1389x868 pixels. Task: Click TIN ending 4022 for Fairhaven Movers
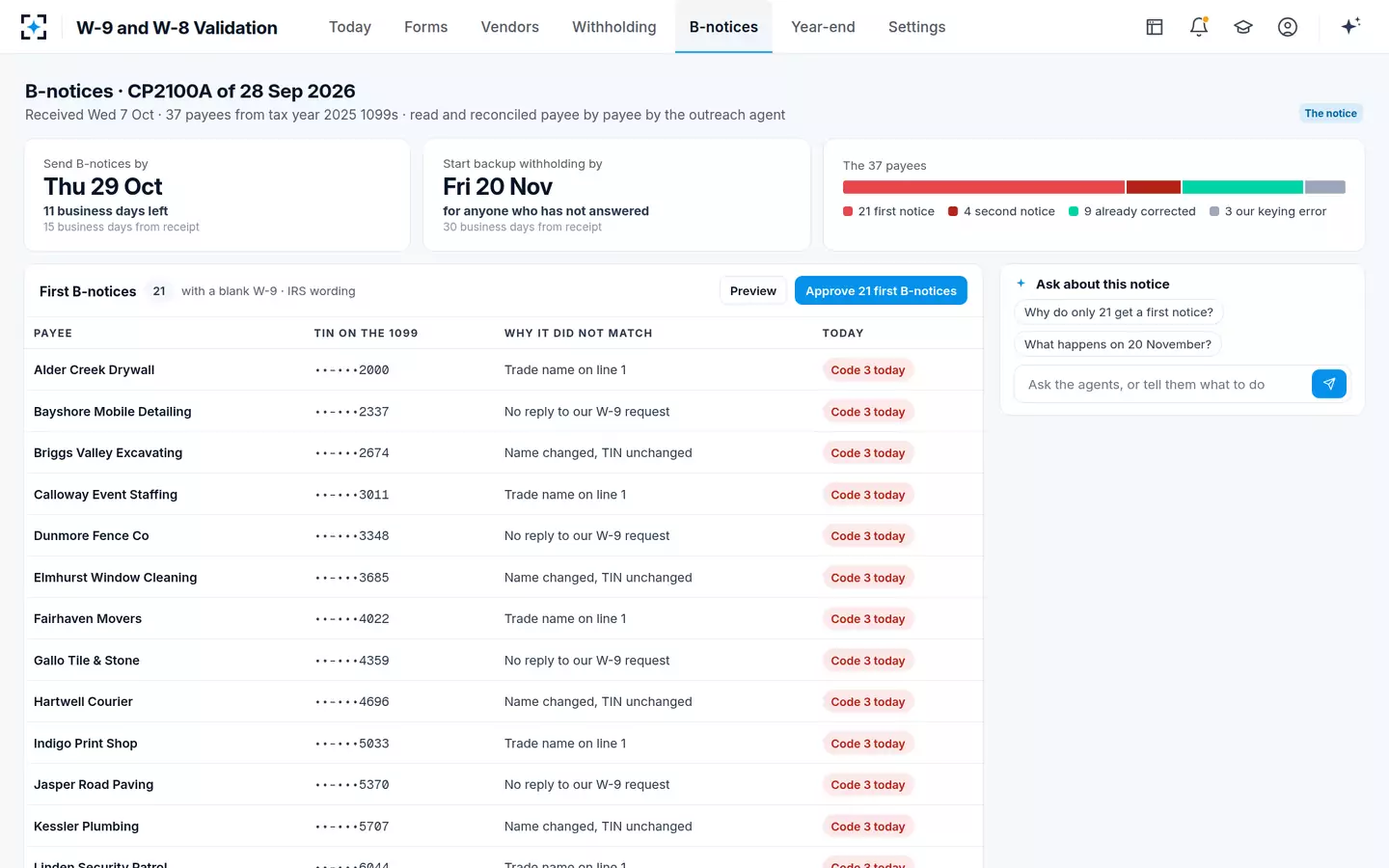(x=352, y=619)
